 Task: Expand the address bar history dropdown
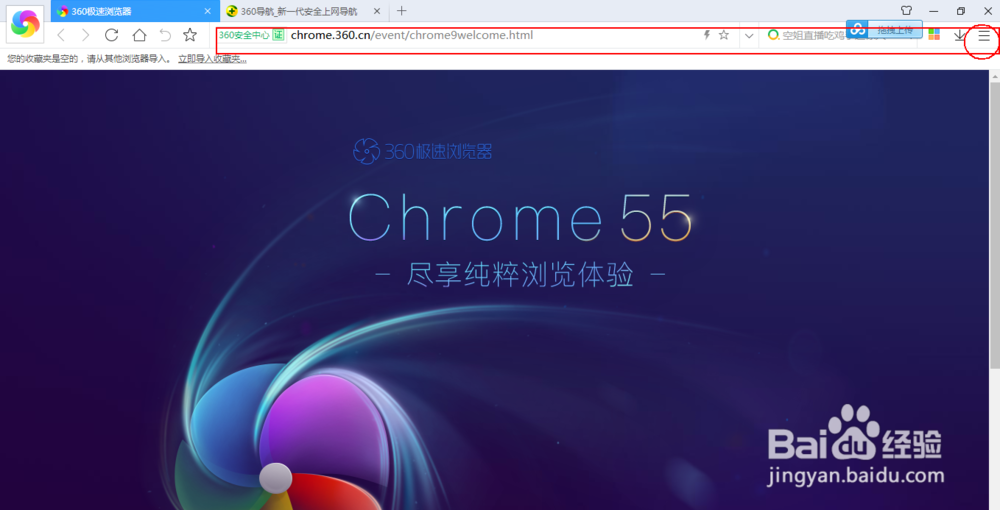click(x=749, y=36)
